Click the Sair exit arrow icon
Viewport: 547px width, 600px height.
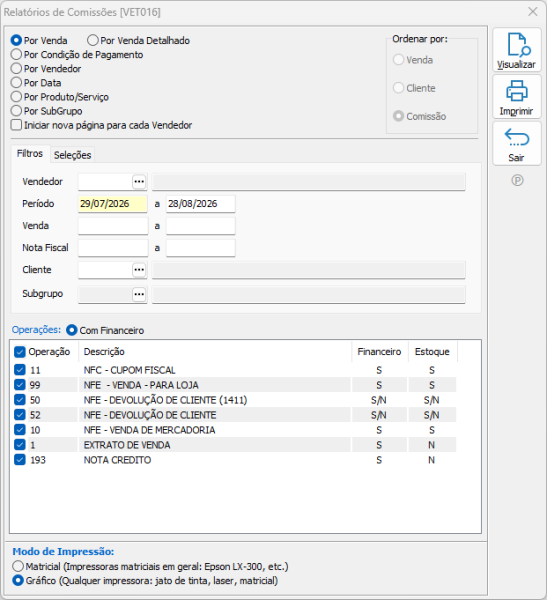(517, 137)
